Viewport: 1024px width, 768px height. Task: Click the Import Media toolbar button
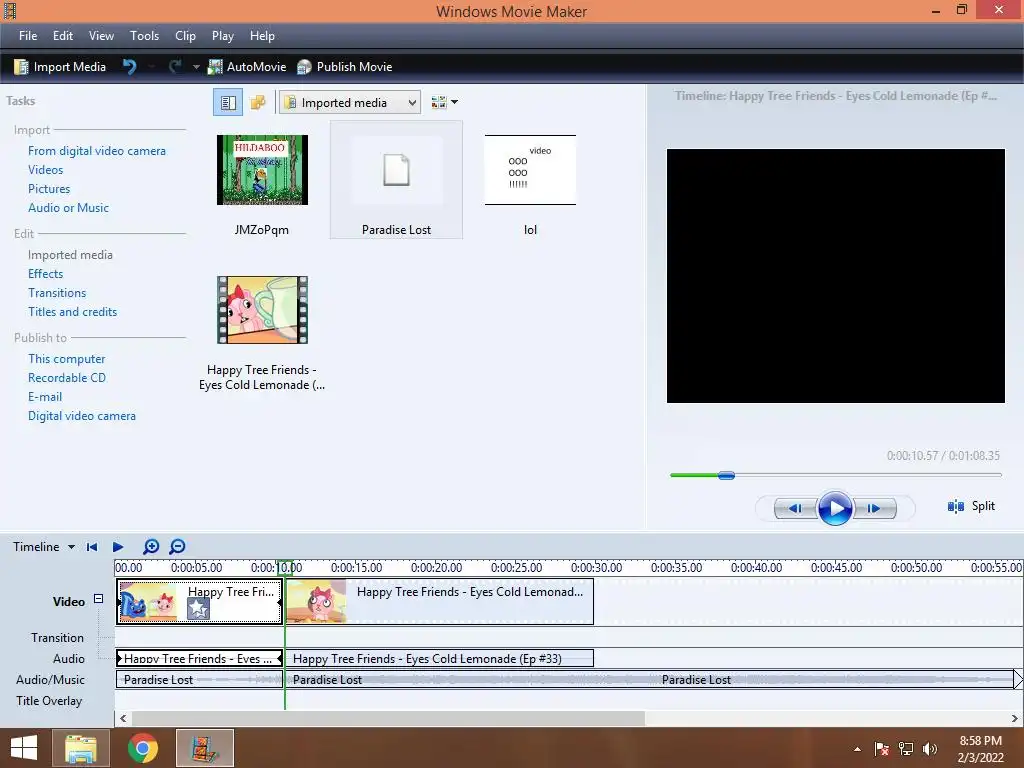60,67
